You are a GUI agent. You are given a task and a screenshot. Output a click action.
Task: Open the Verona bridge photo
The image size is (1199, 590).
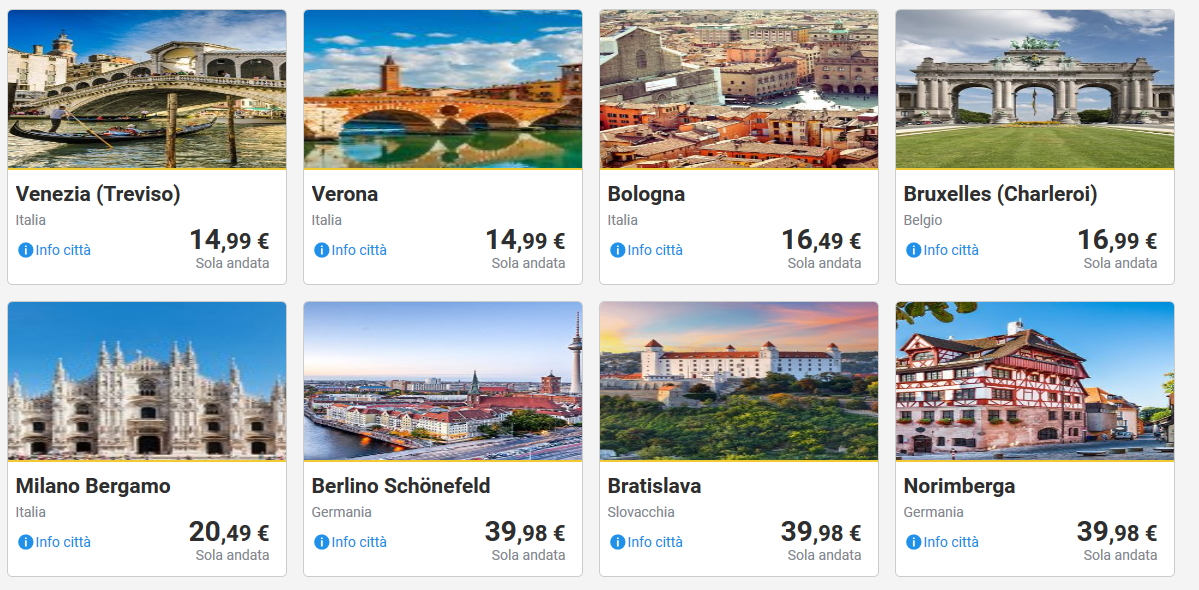click(x=443, y=89)
